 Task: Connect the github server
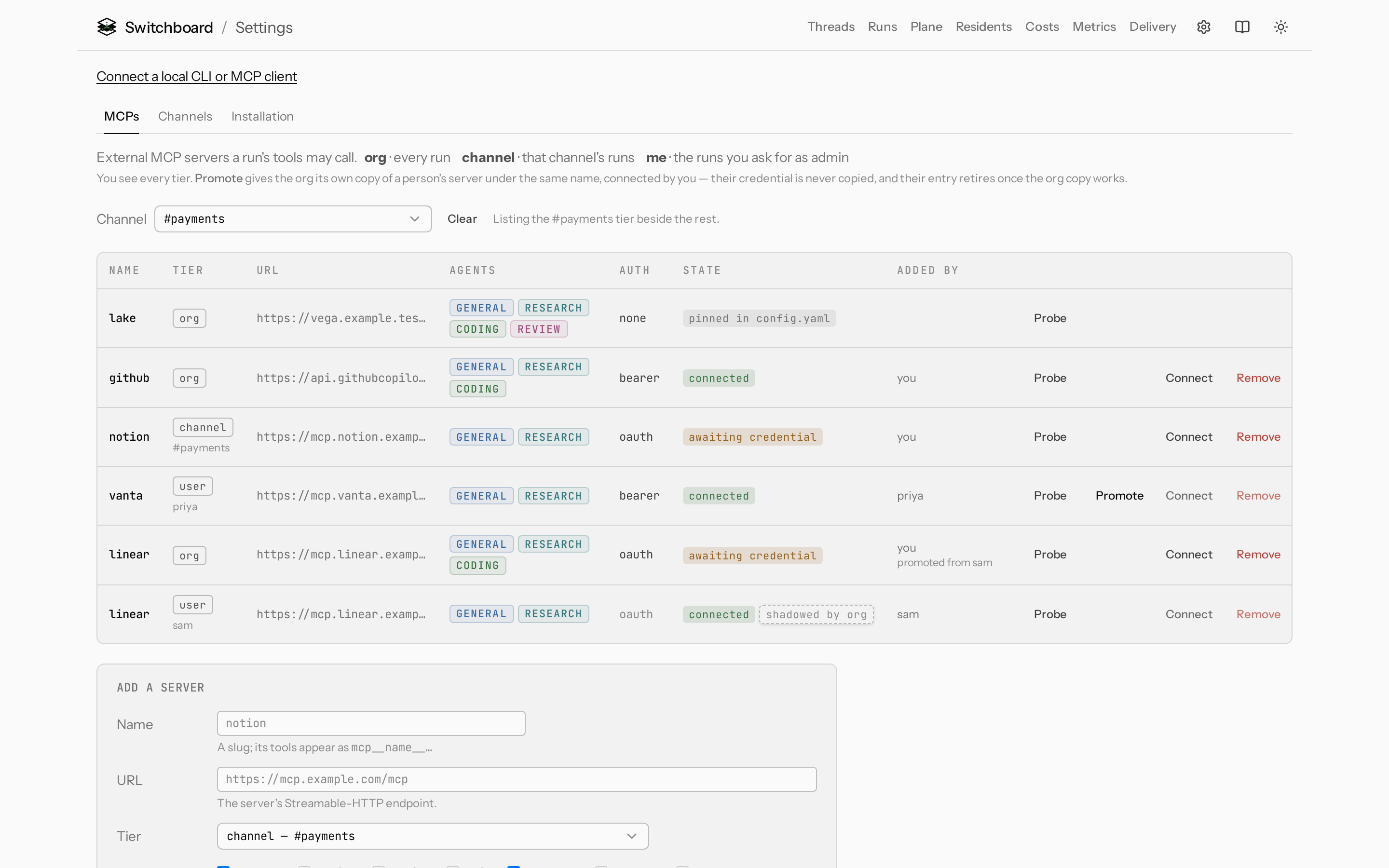[1189, 378]
